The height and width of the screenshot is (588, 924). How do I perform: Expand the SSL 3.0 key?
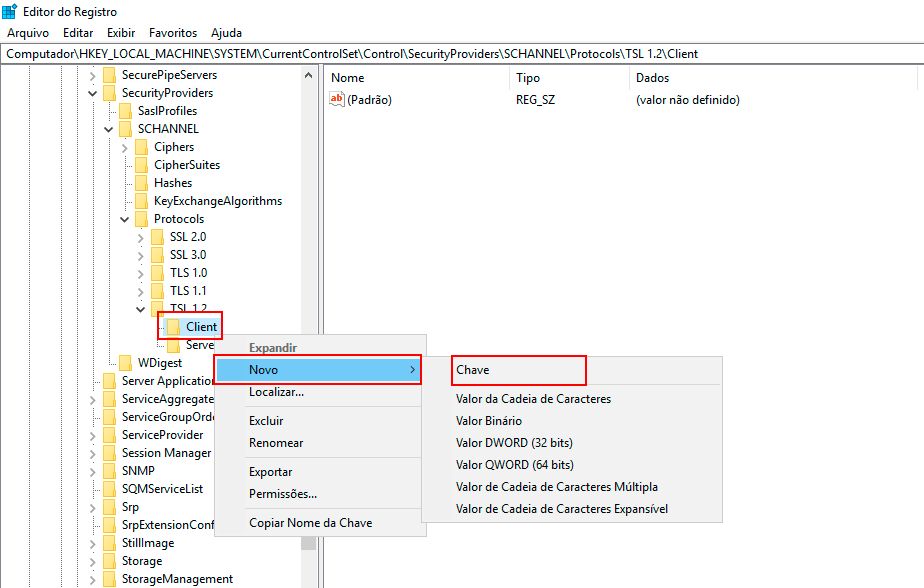tap(140, 255)
